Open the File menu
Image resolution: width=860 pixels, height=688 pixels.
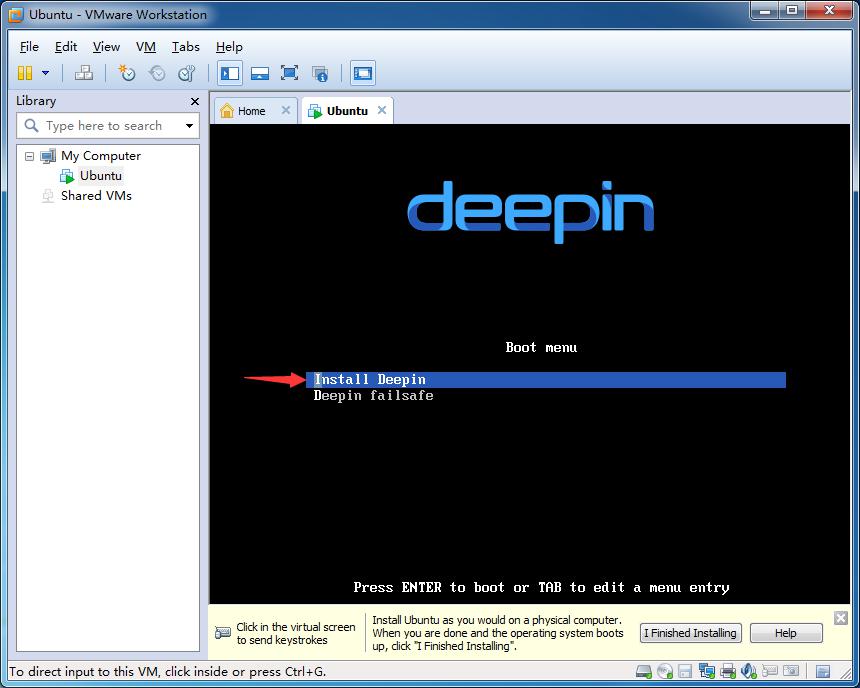click(x=29, y=47)
